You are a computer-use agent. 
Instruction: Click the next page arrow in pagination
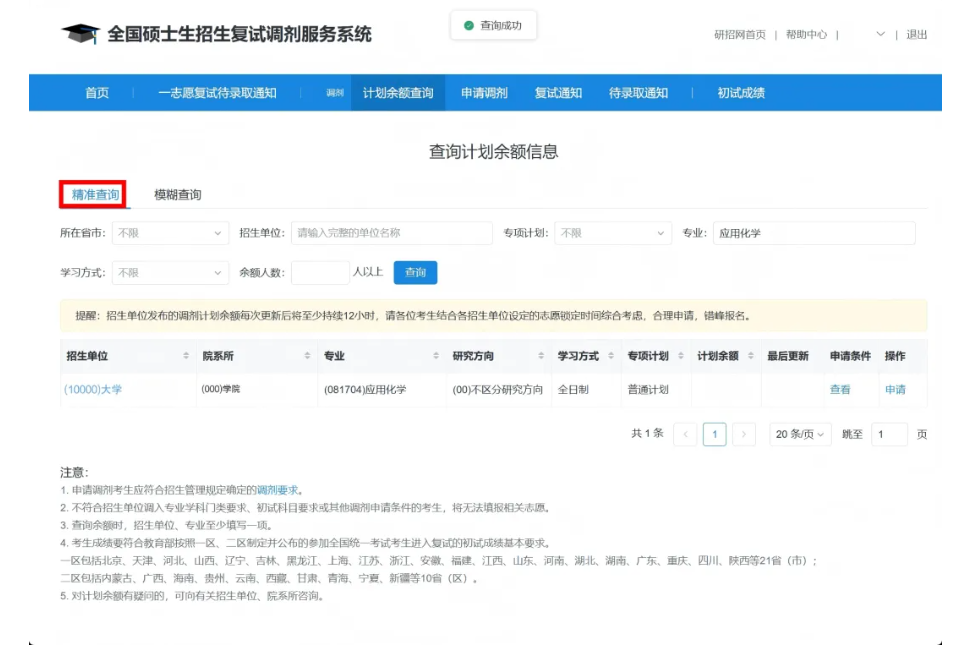coord(744,434)
